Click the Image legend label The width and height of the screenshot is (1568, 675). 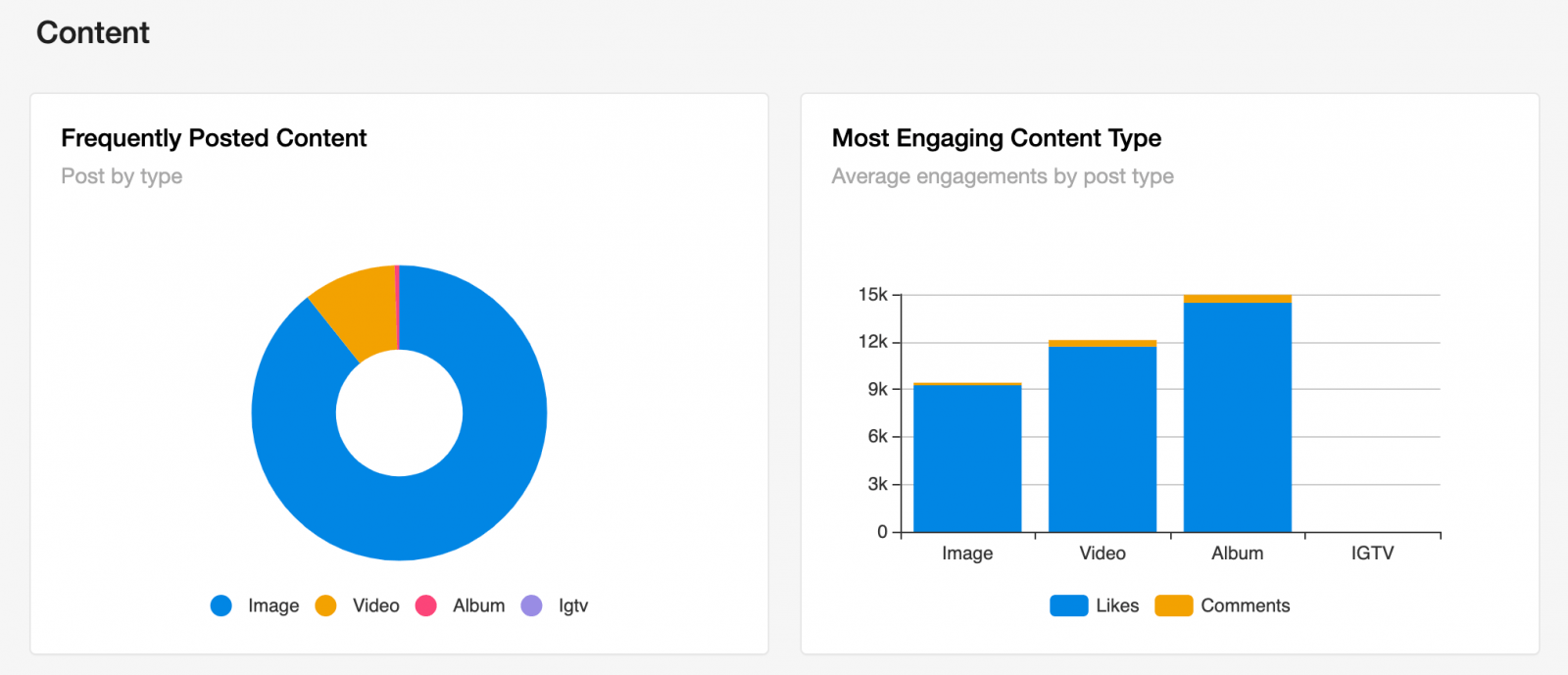pos(273,605)
